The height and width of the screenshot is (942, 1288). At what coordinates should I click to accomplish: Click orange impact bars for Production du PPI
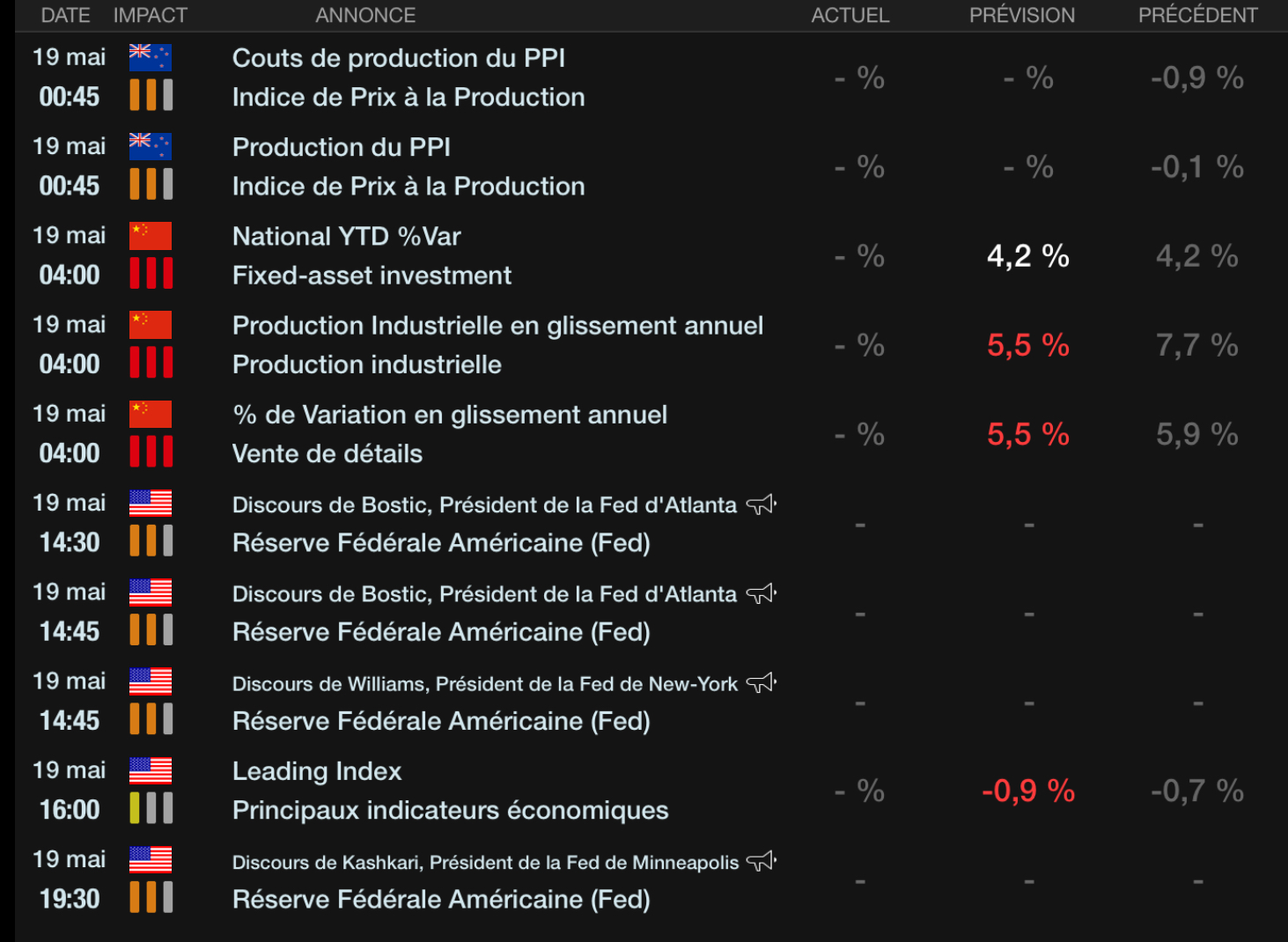[x=151, y=184]
